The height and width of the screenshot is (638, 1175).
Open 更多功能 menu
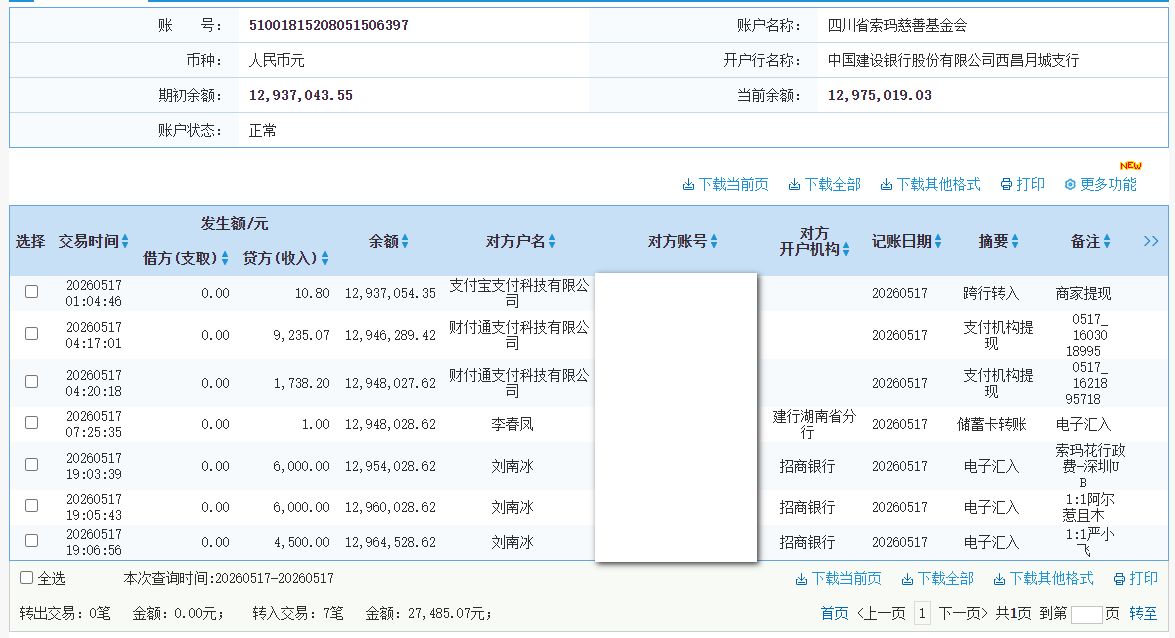coord(1108,184)
